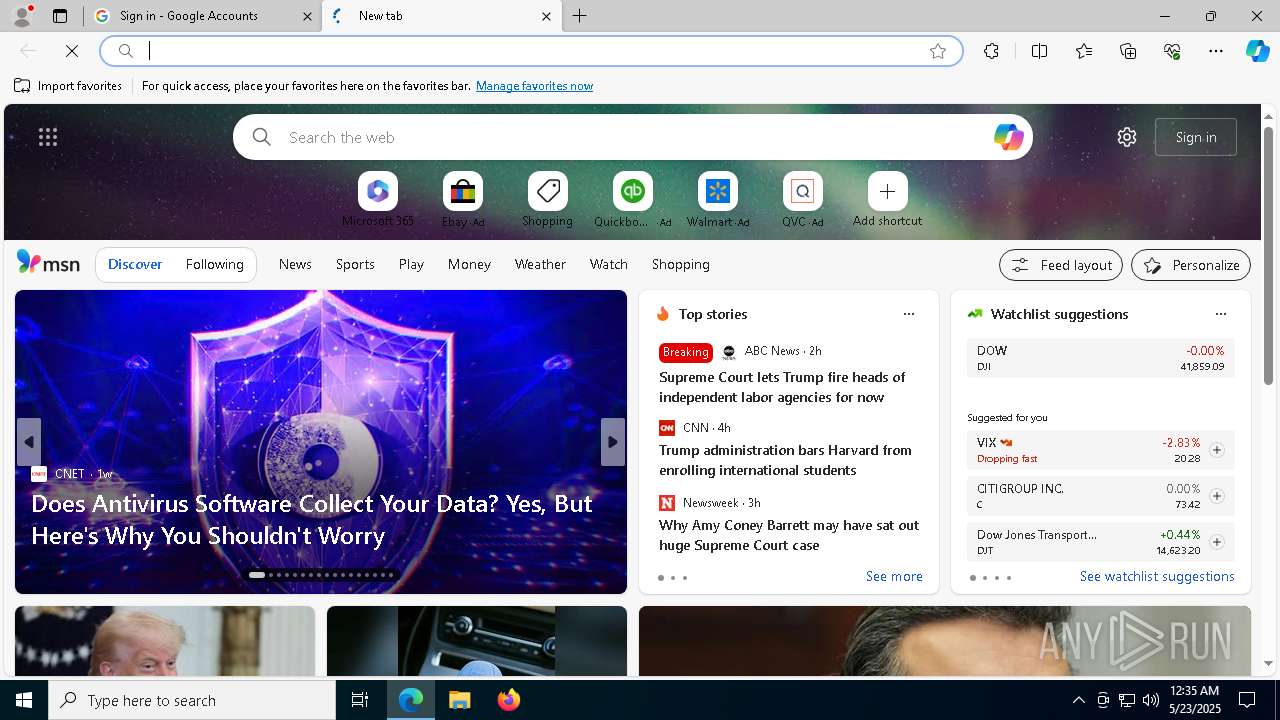Open the Feed layout dropdown
Viewport: 1280px width, 720px height.
[1061, 265]
